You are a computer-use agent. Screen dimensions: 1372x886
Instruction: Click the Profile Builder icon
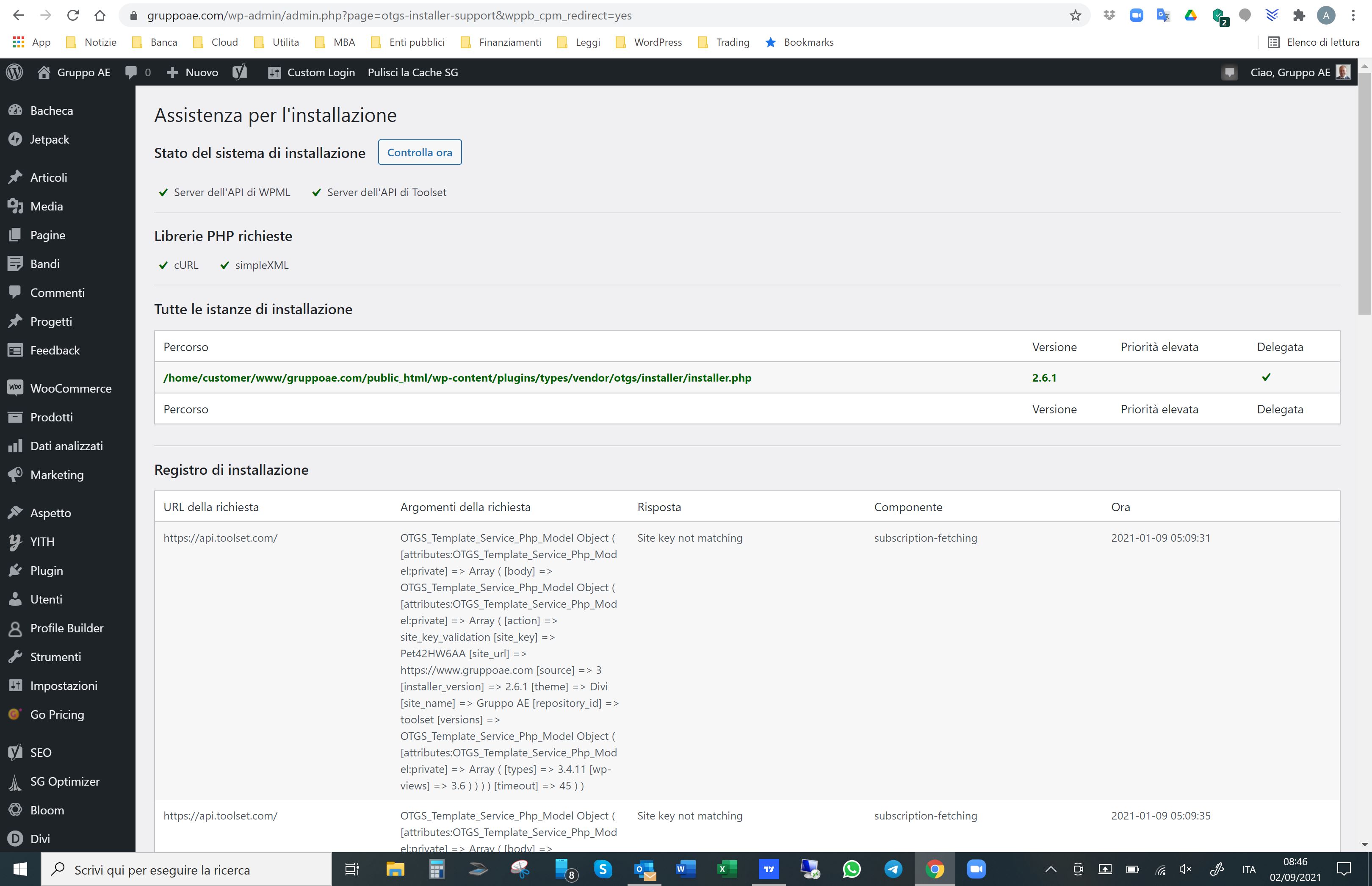click(16, 628)
